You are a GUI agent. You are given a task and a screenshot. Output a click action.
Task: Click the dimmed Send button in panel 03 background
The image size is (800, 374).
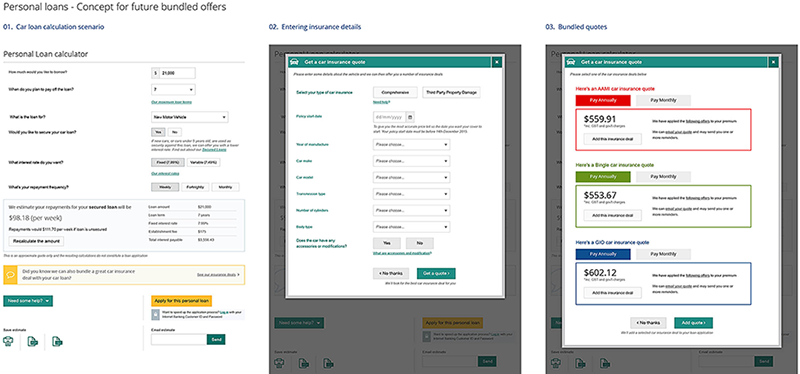coord(764,362)
